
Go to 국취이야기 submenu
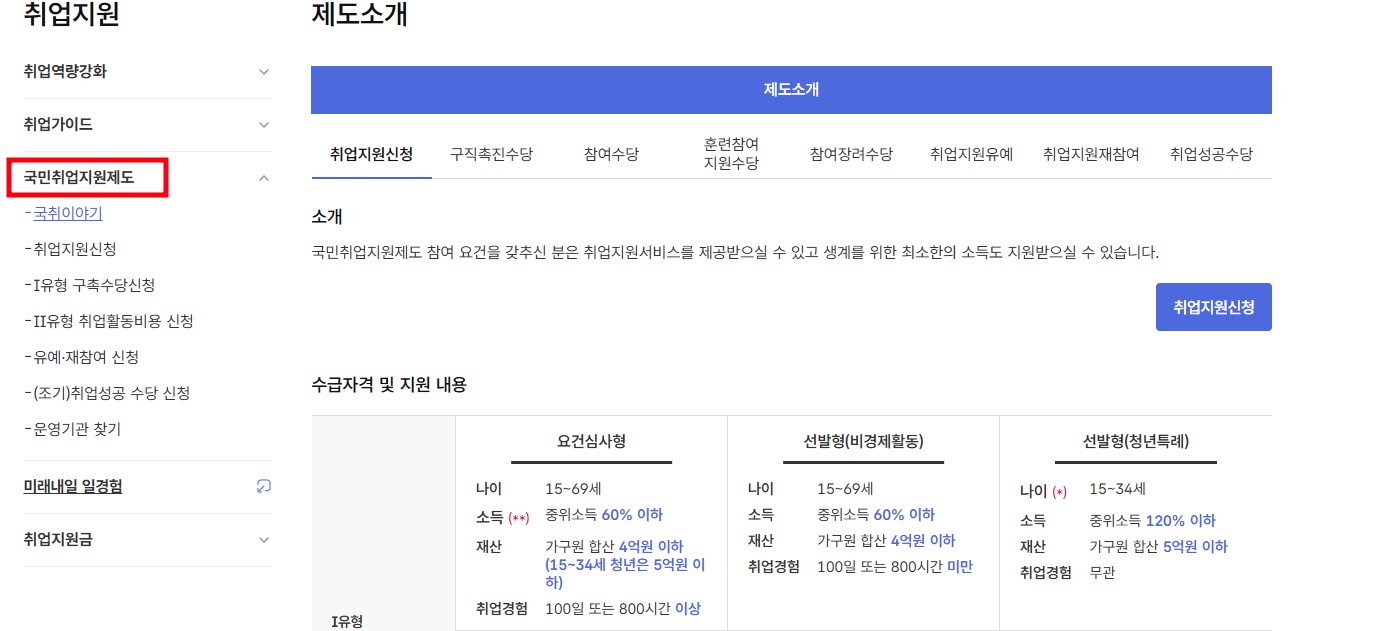[68, 213]
